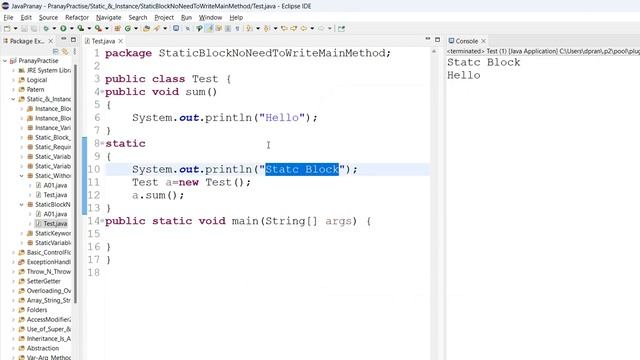Screen dimensions: 640x360
Task: Open the File menu
Action: [x=8, y=18]
